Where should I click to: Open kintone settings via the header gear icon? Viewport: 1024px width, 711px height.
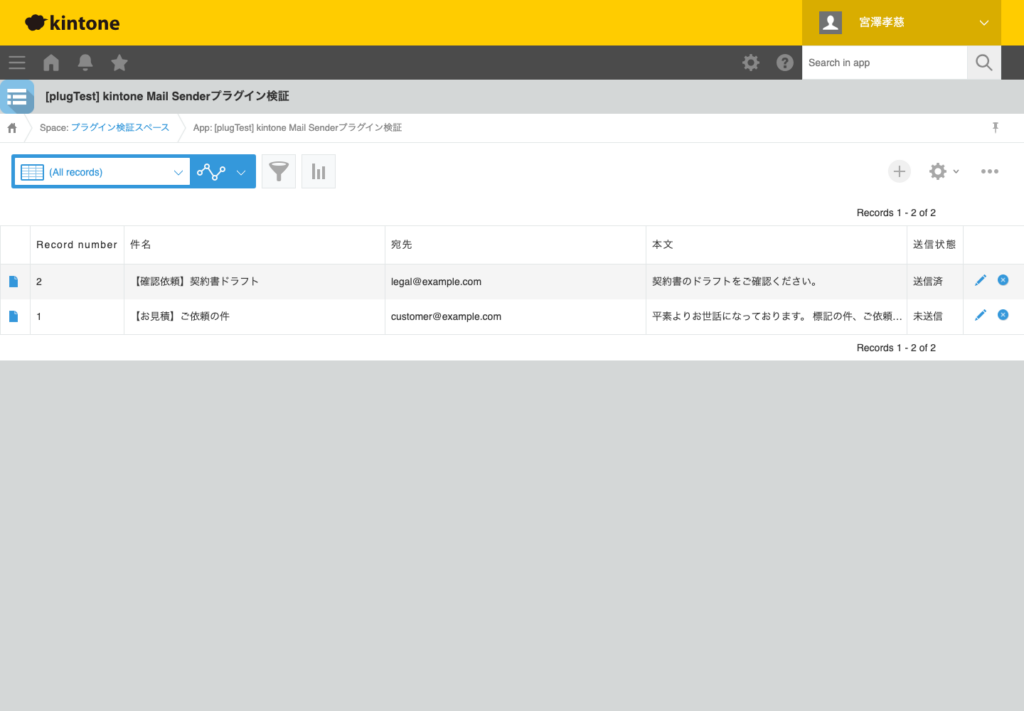[x=751, y=62]
